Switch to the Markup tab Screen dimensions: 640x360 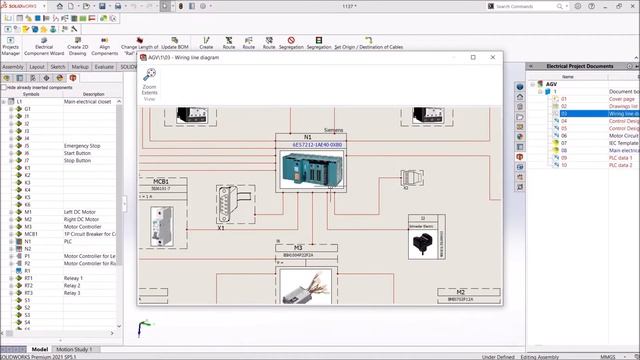click(x=80, y=67)
